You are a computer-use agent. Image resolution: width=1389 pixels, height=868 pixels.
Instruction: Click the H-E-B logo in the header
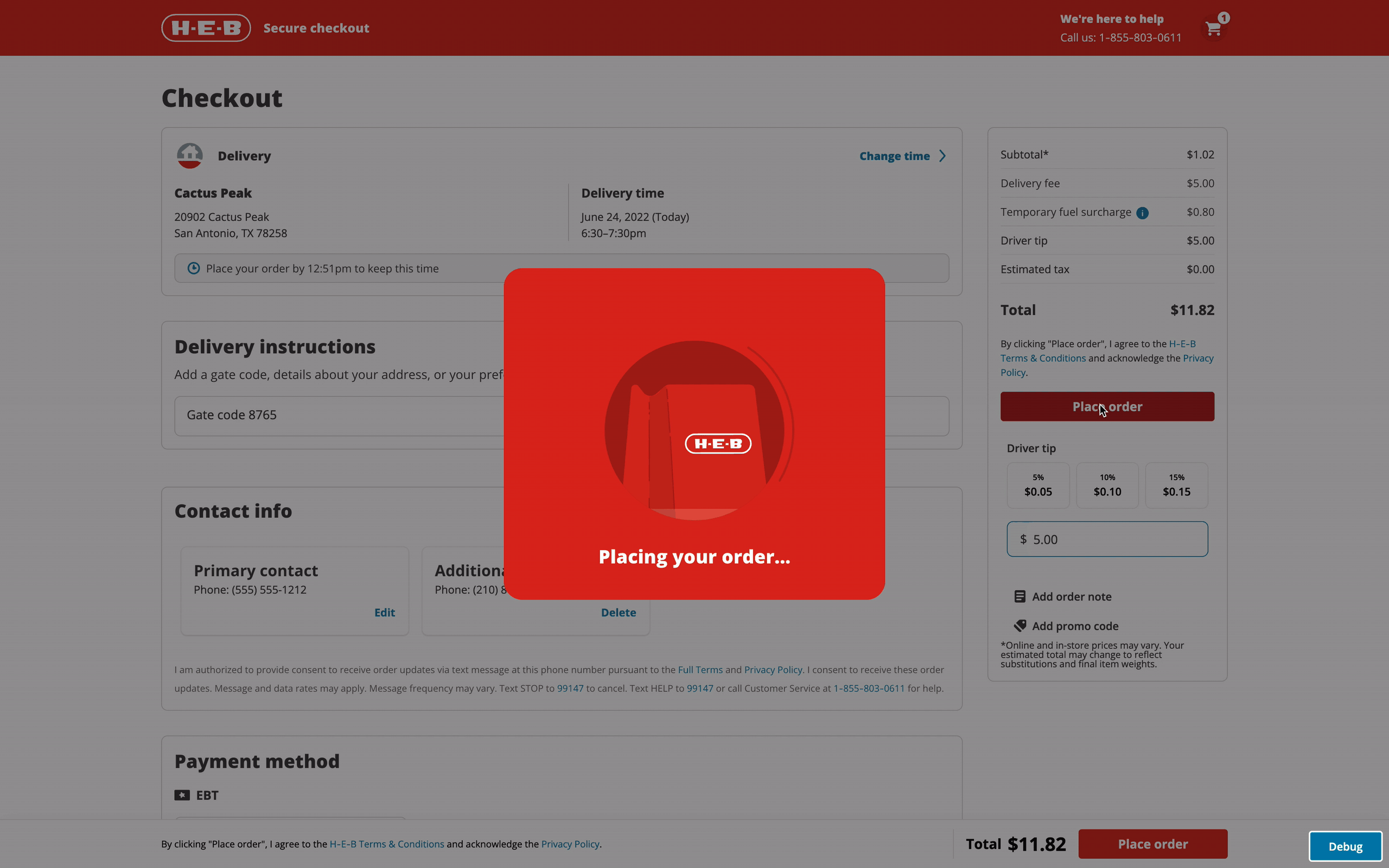pos(206,28)
